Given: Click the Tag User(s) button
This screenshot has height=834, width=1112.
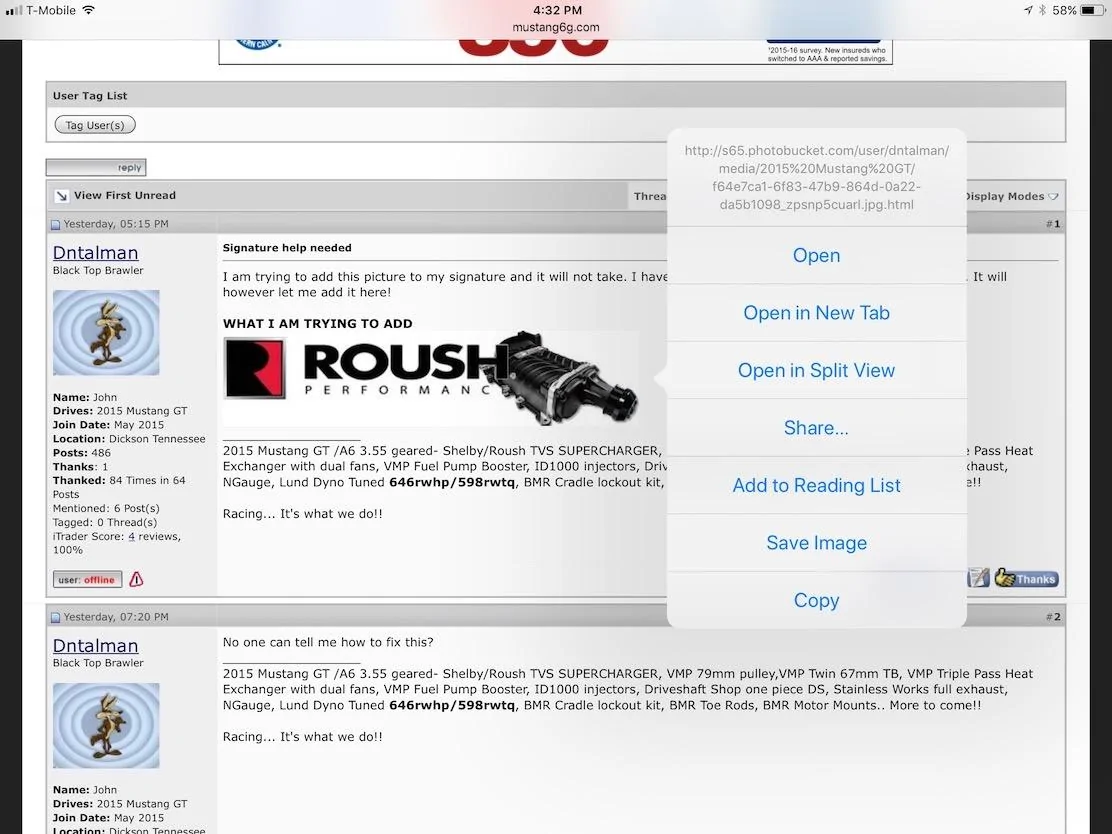Looking at the screenshot, I should (x=95, y=125).
